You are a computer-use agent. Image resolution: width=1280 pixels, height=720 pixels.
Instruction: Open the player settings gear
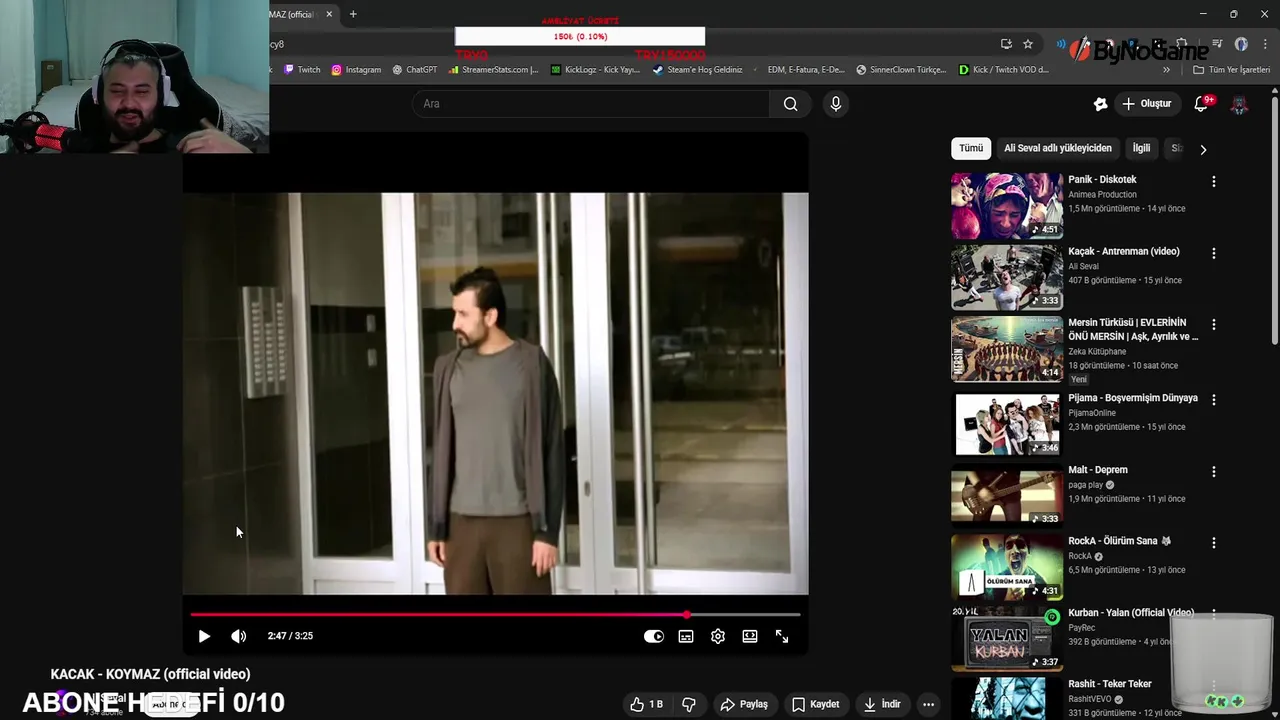(718, 636)
